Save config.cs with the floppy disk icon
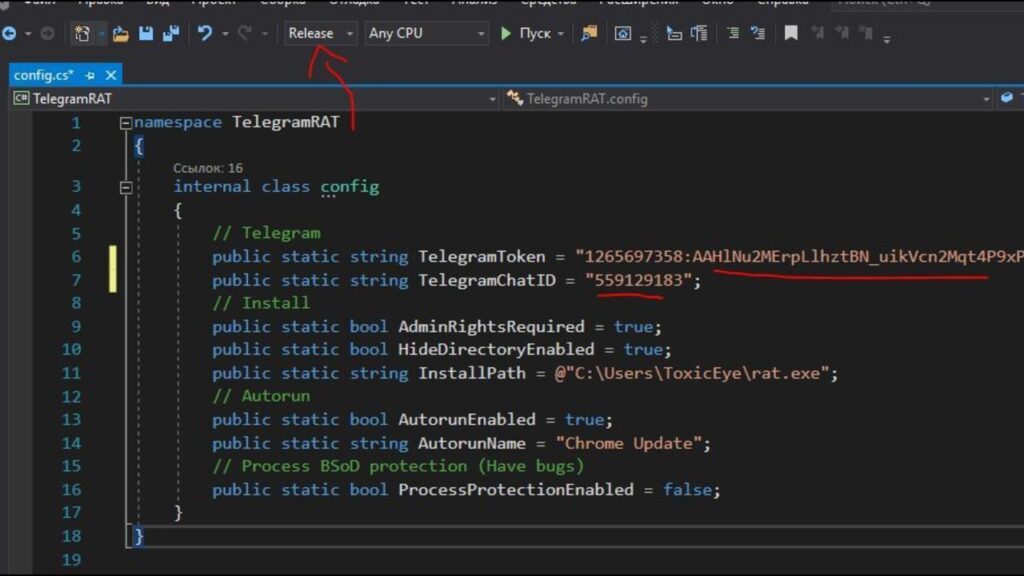Image resolution: width=1024 pixels, height=576 pixels. tap(146, 33)
